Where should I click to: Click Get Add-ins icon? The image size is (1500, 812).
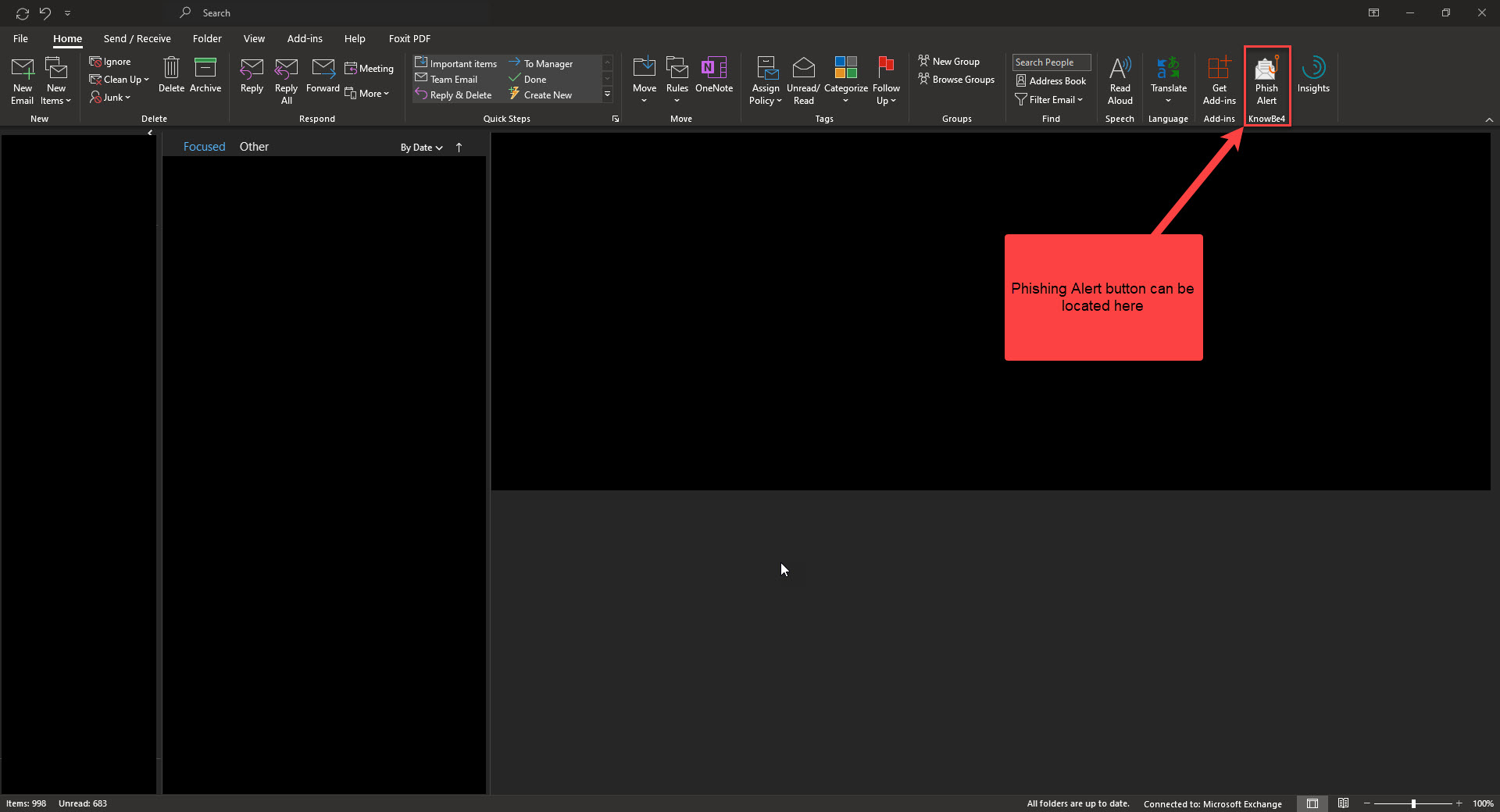pyautogui.click(x=1219, y=80)
